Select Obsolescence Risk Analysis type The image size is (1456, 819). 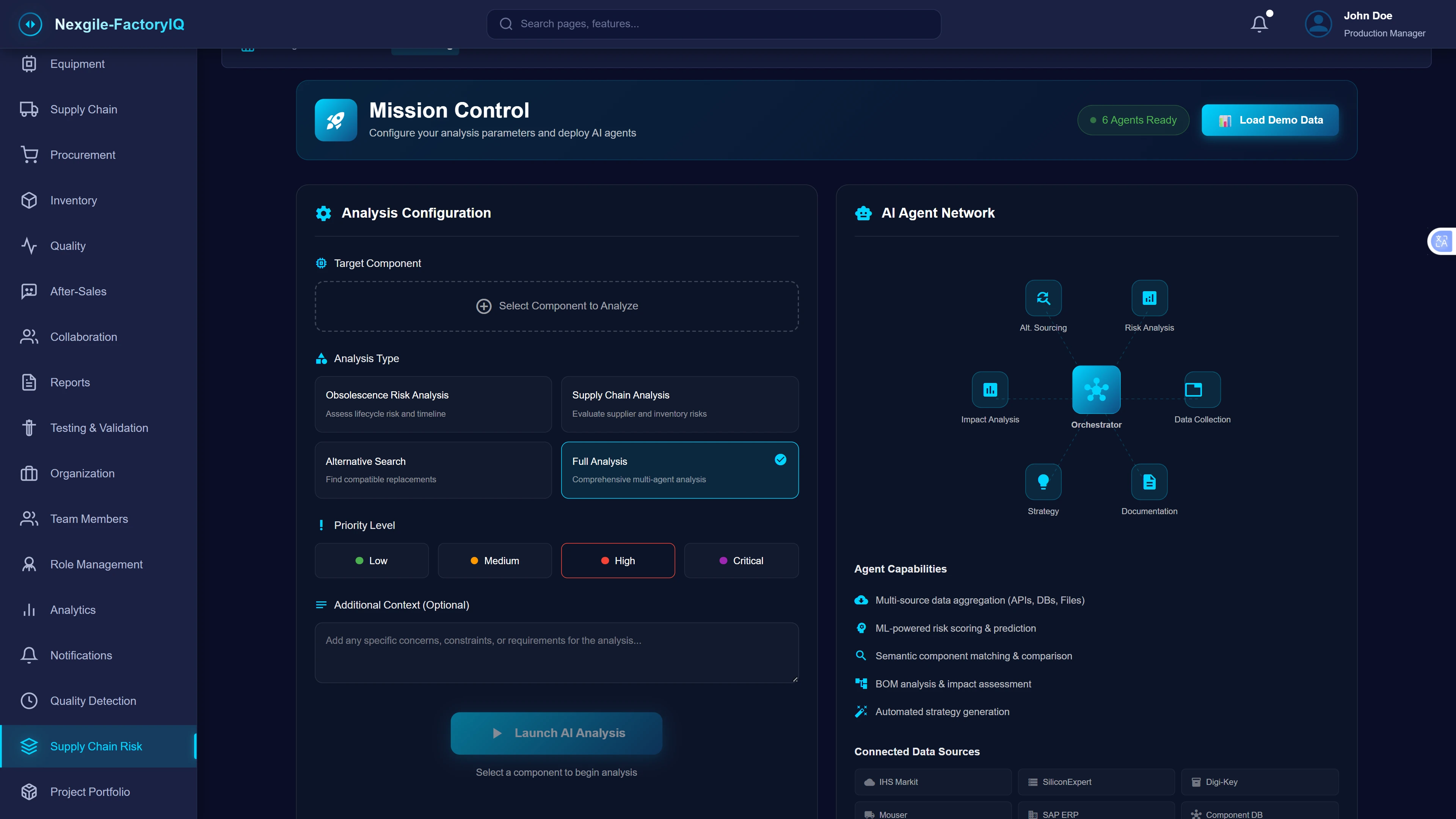click(x=433, y=404)
